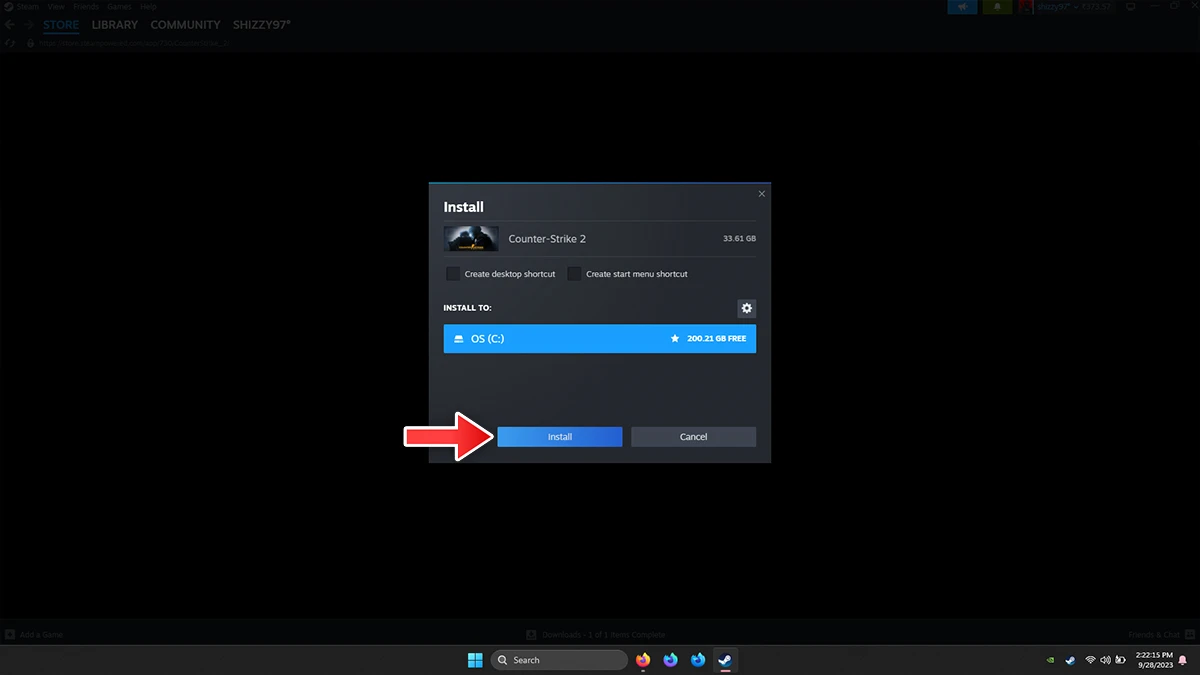Cancel the installation dialog

pos(694,437)
